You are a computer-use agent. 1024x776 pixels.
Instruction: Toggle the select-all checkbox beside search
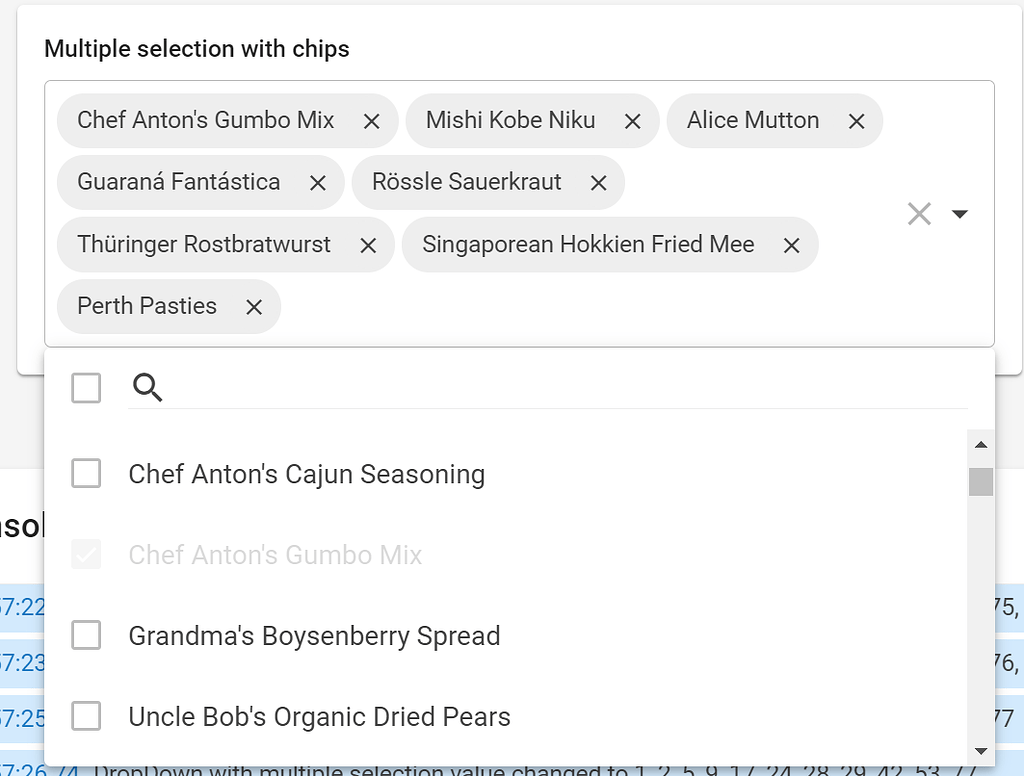tap(86, 388)
